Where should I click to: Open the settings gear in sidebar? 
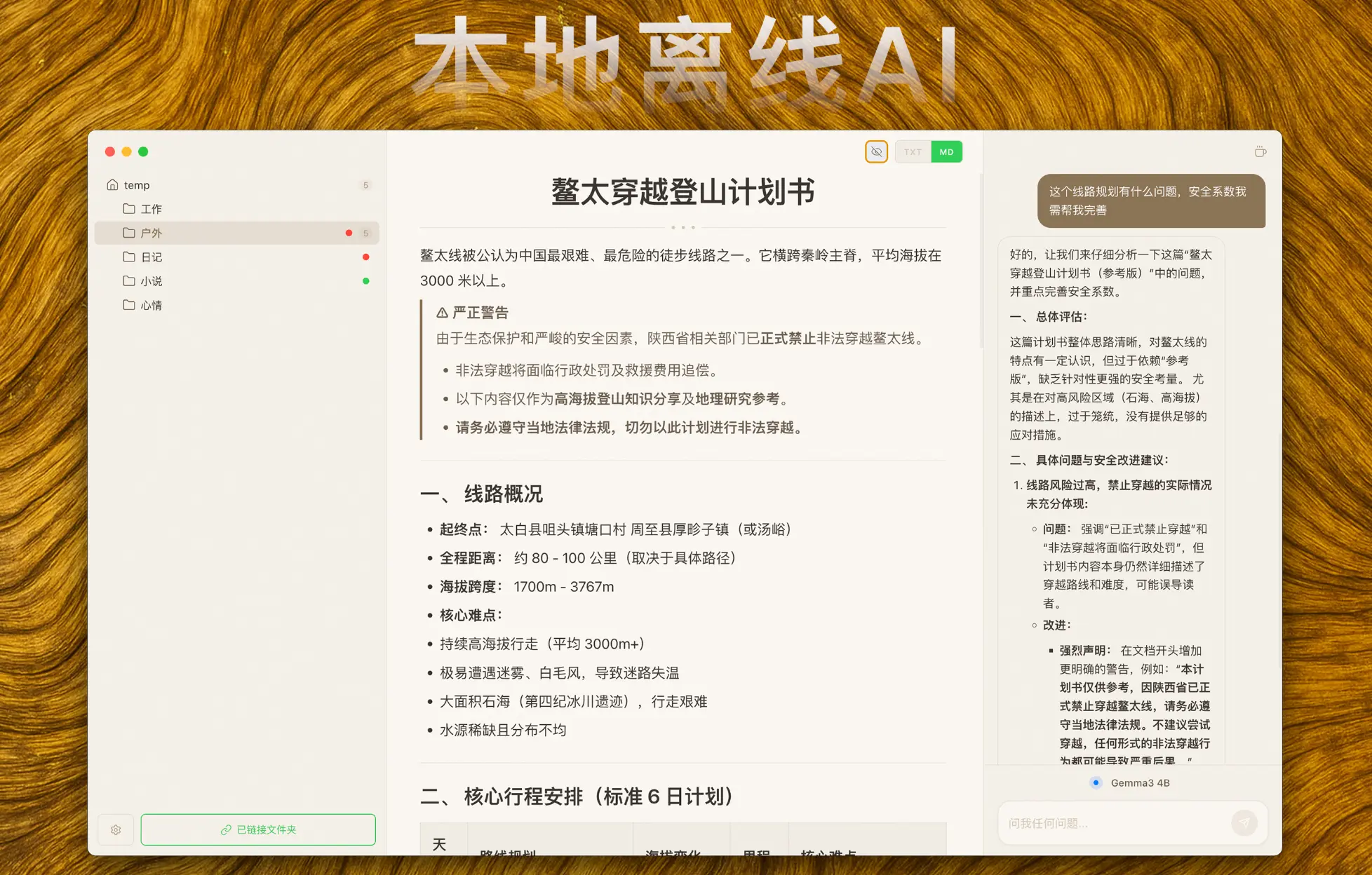point(116,829)
